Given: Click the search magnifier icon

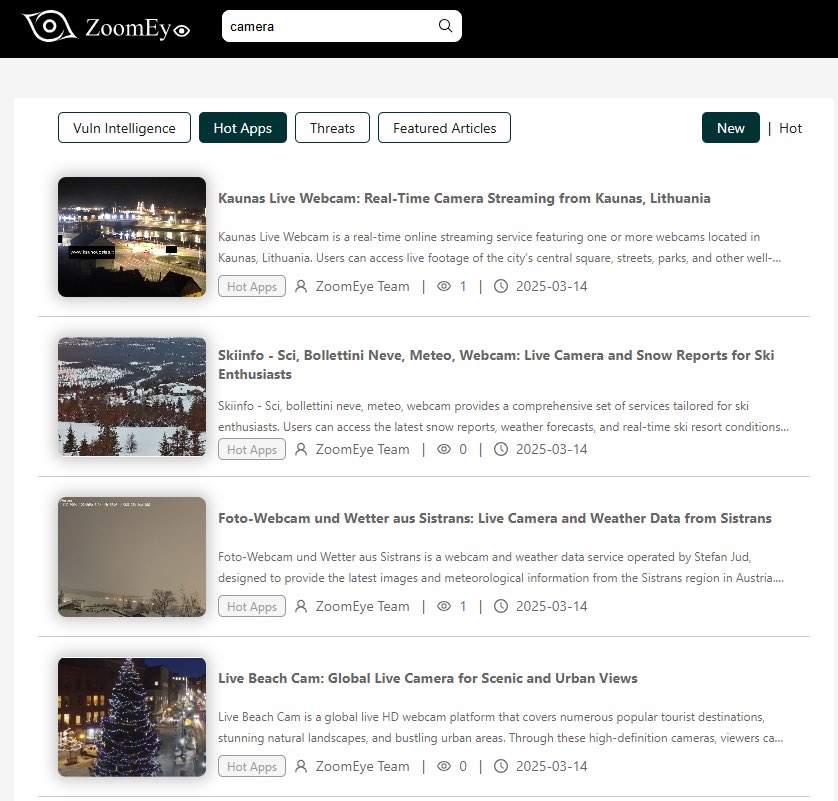Looking at the screenshot, I should (445, 26).
